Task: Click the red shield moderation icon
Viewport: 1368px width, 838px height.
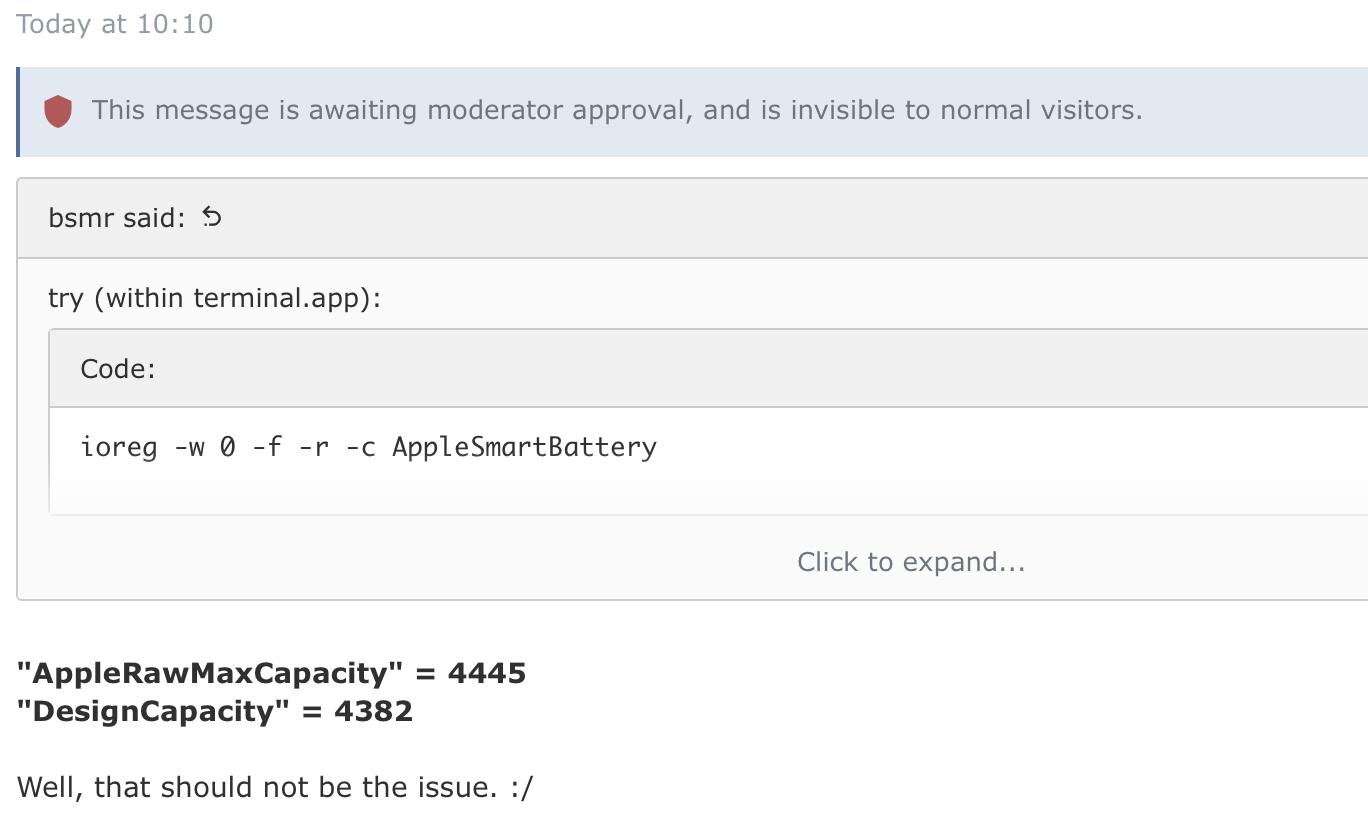Action: coord(58,111)
